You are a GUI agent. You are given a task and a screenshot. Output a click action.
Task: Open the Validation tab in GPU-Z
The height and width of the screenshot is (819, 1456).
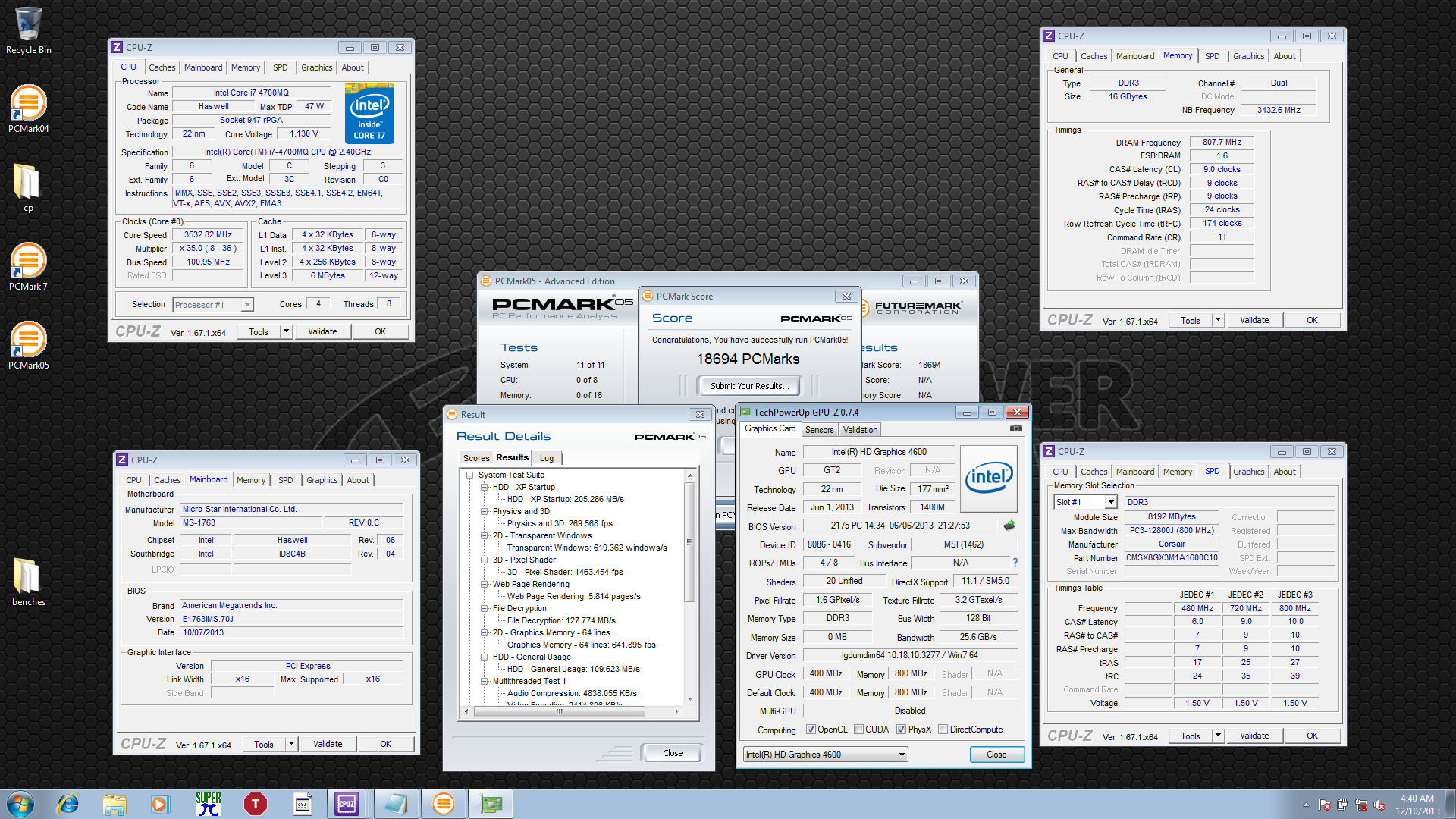(x=860, y=430)
